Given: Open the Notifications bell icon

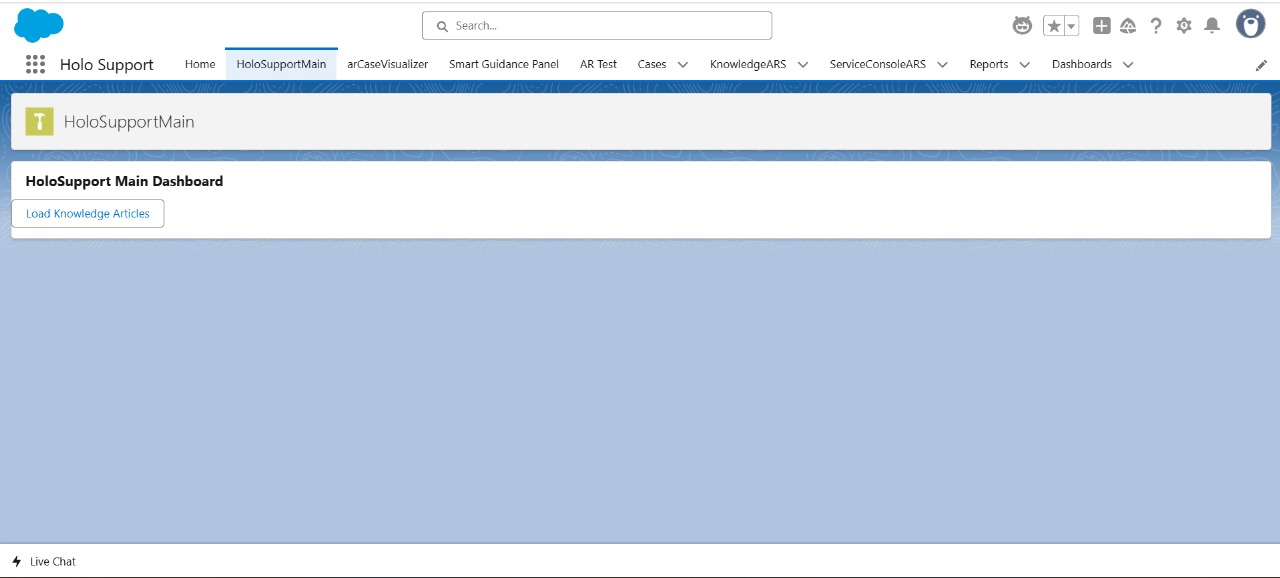Looking at the screenshot, I should [x=1212, y=26].
